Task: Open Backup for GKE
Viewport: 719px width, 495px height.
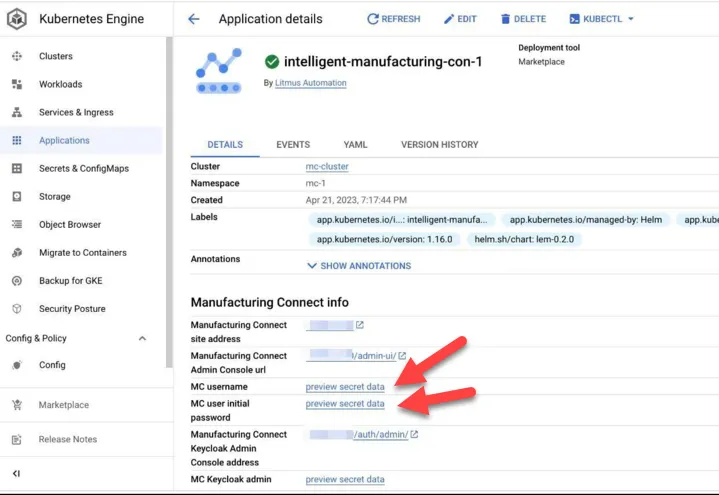Action: click(71, 281)
